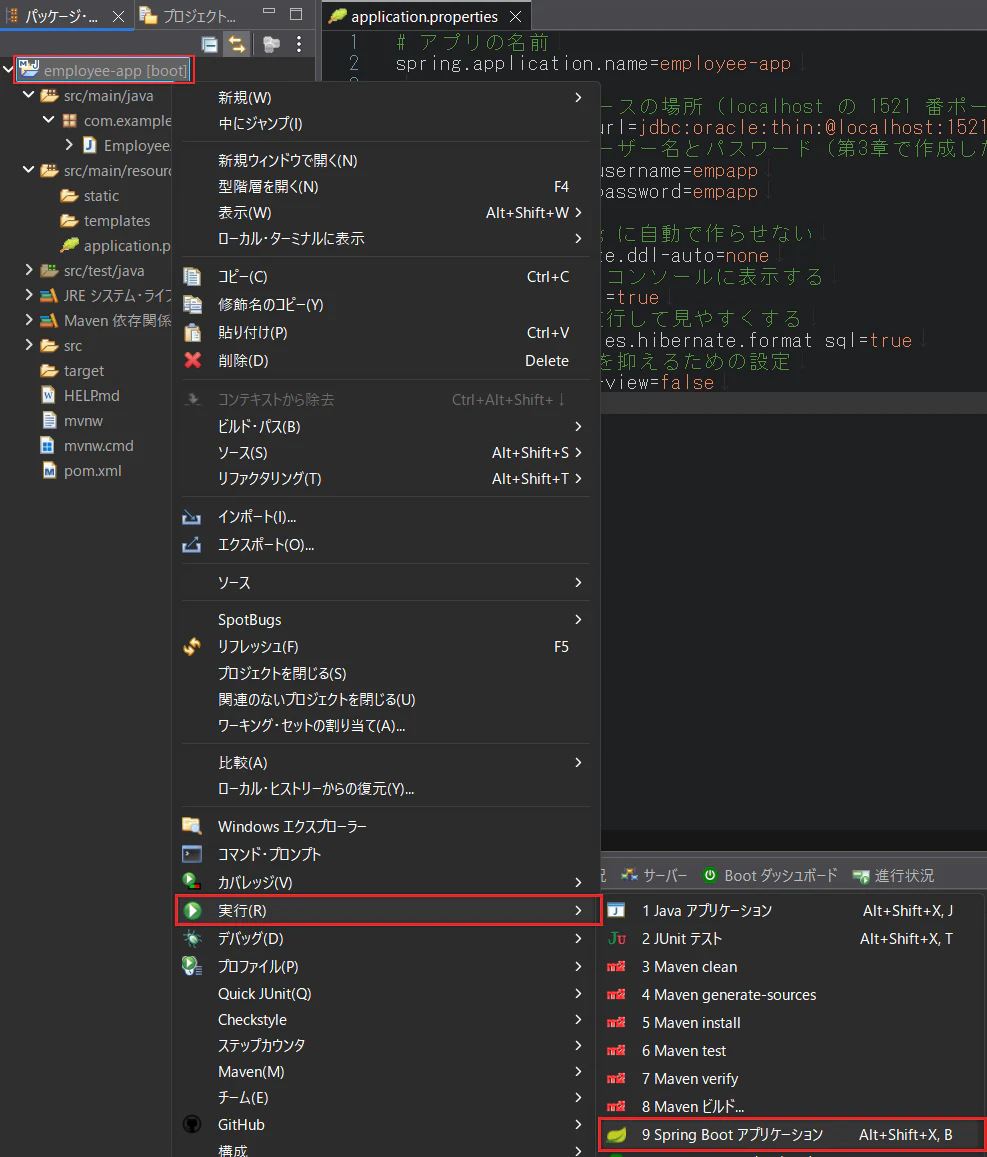The width and height of the screenshot is (987, 1157).
Task: Toggle the Link with Editor button
Action: pos(237,44)
